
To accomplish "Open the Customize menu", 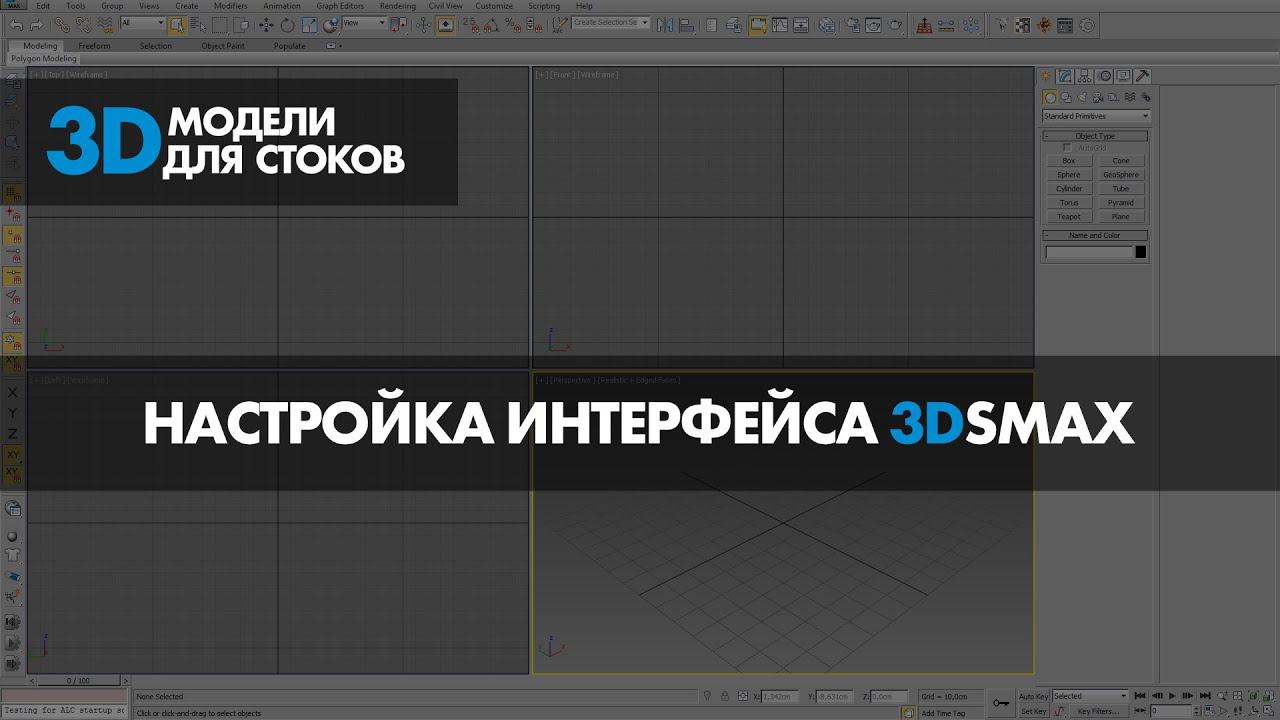I will (x=494, y=6).
